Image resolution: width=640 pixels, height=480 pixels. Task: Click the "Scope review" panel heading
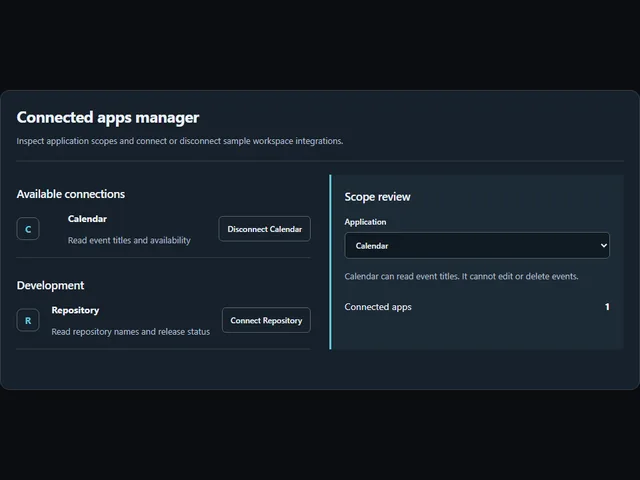pyautogui.click(x=377, y=197)
